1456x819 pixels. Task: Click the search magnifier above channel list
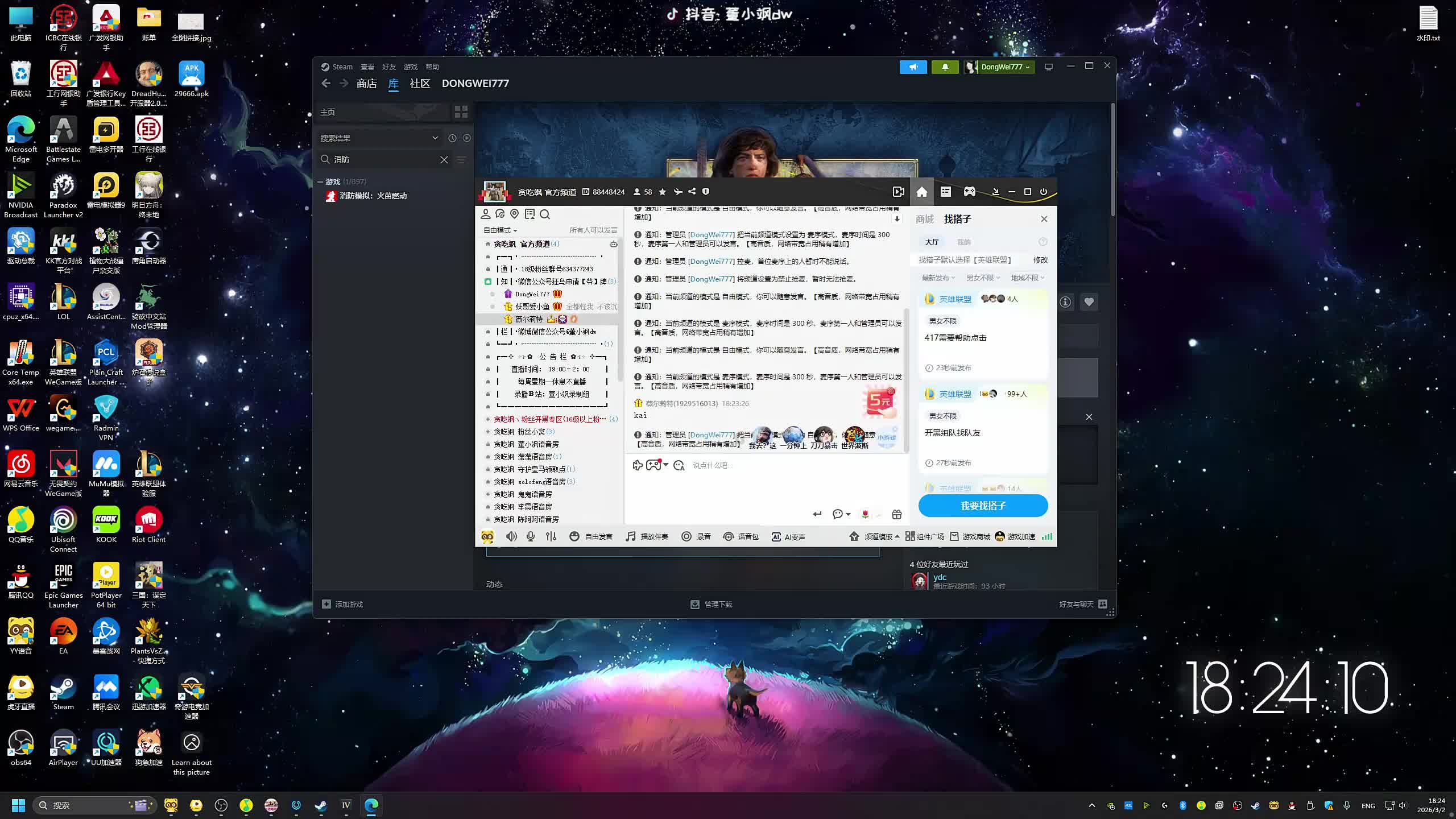coord(545,214)
